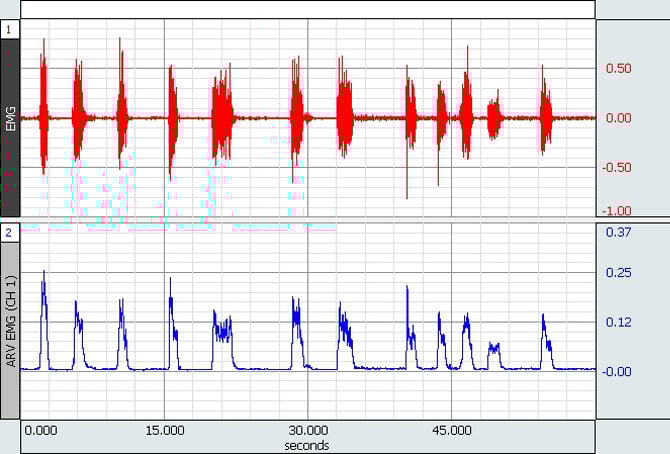Click the 0.50 value on EMG scale
Viewport: 670px width, 454px height.
click(x=618, y=69)
